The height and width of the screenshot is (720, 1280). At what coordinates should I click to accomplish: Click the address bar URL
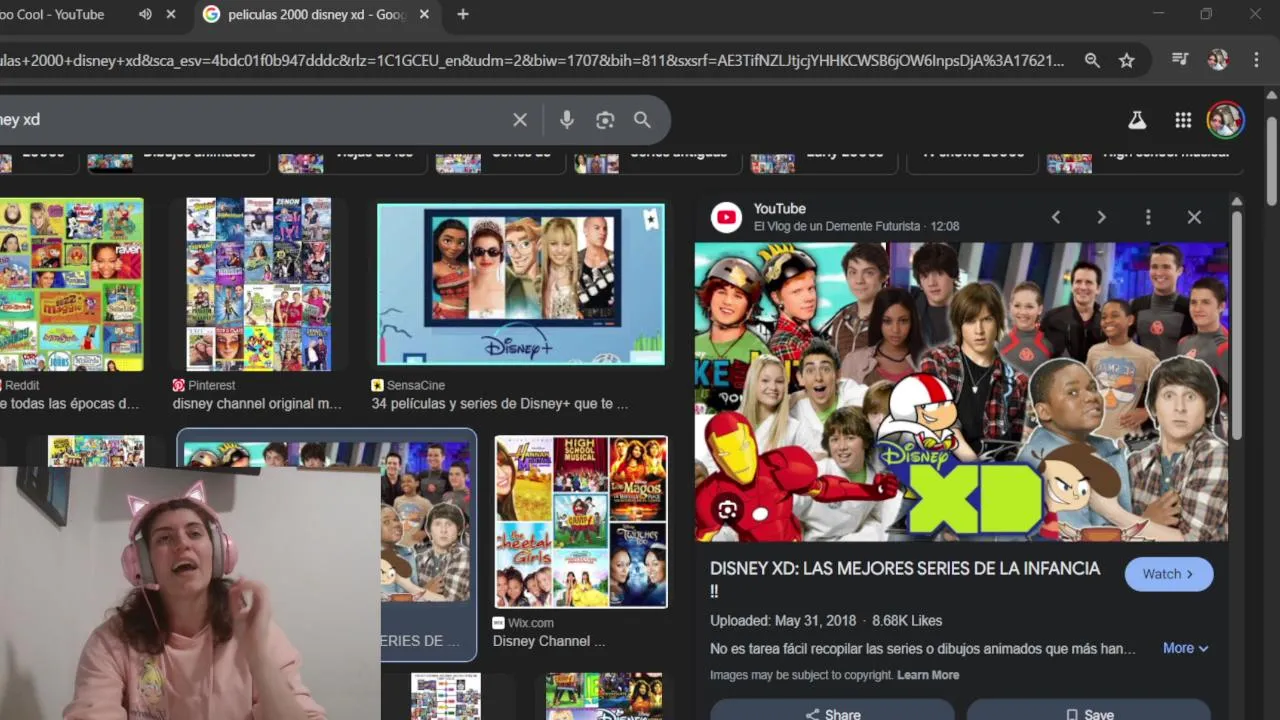tap(530, 60)
